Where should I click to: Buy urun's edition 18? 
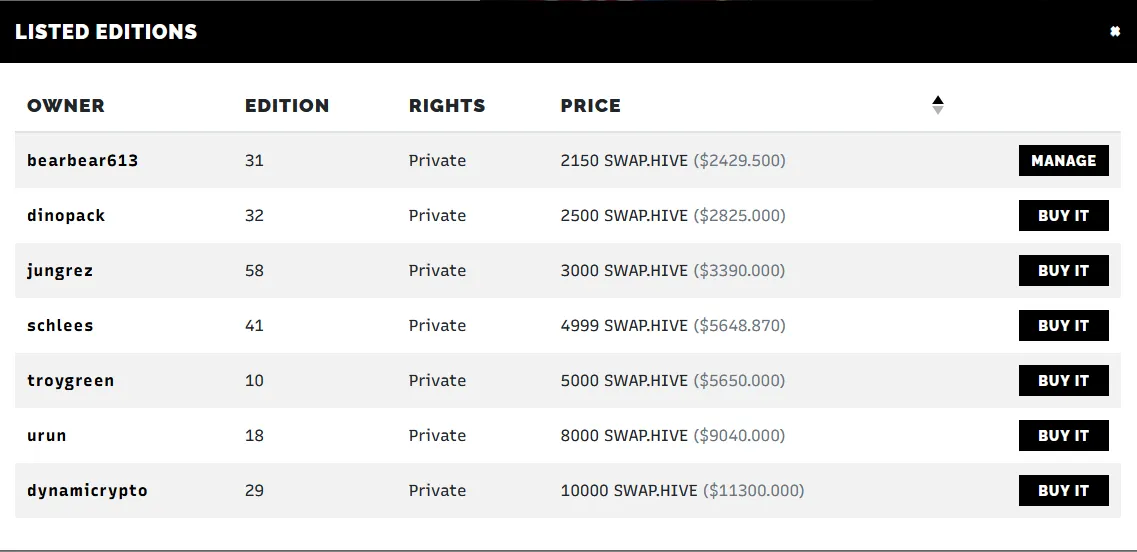(1063, 435)
